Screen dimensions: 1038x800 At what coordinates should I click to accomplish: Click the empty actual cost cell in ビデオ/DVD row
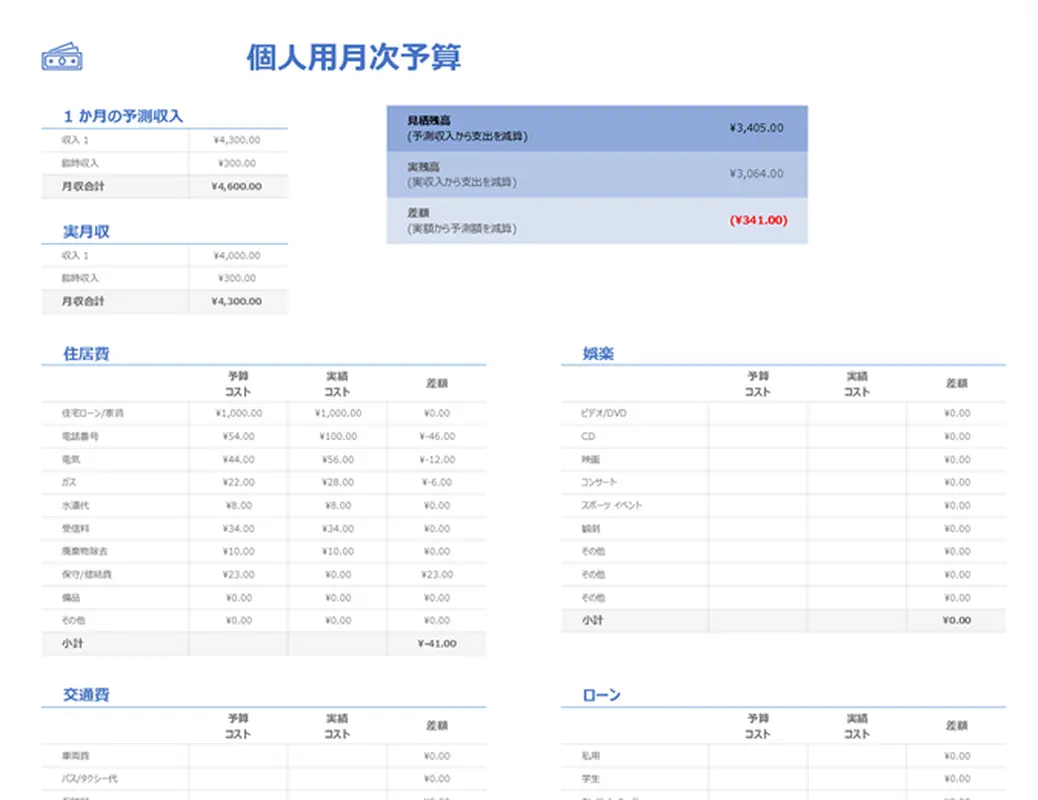(x=857, y=413)
